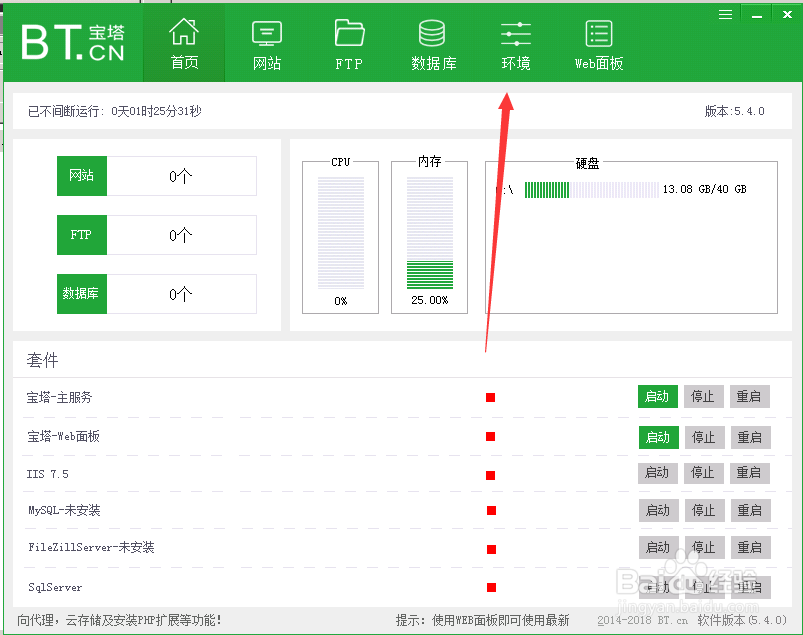Screen dimensions: 803x635
Task: Stop the 宝塔-主服务 service with 停止
Action: [x=704, y=396]
